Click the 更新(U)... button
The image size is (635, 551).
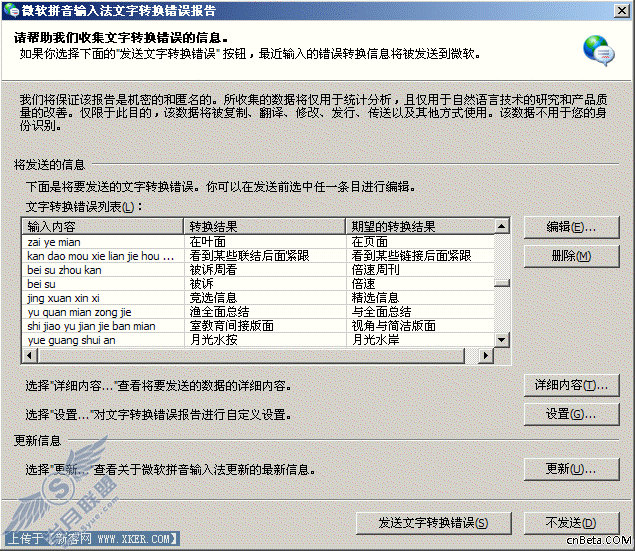pos(571,469)
